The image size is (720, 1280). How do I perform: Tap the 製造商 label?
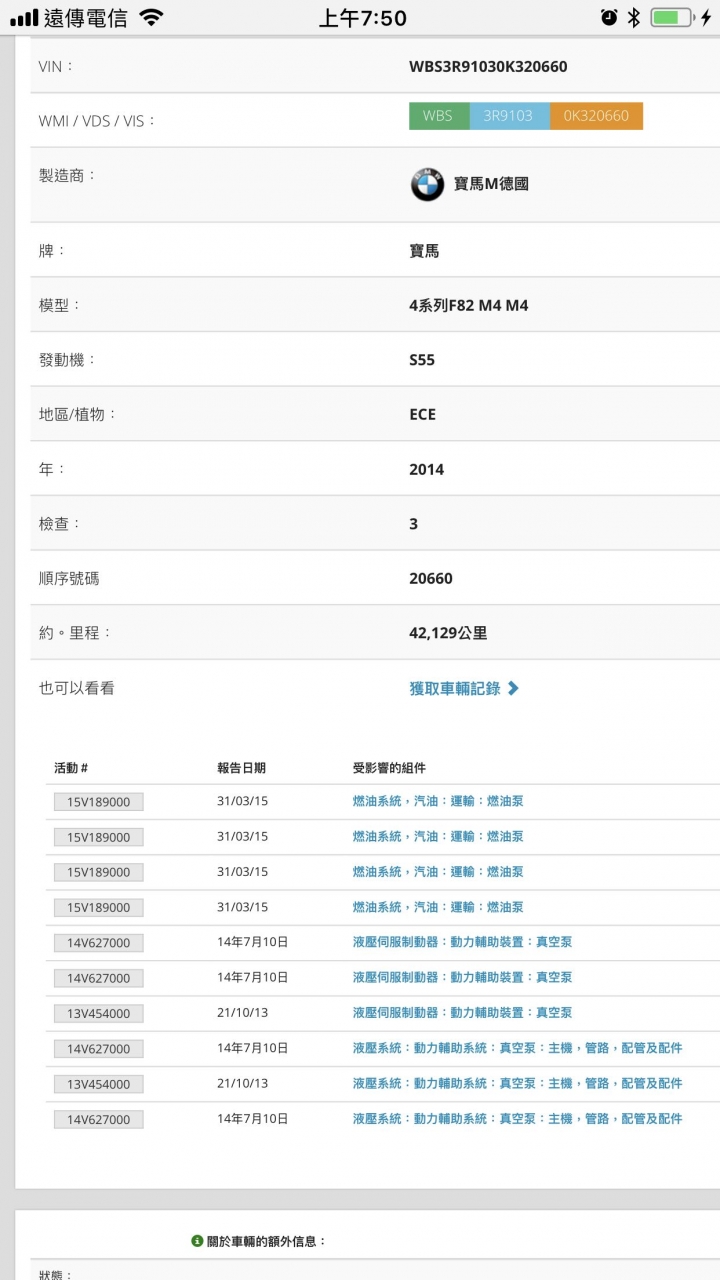(67, 175)
